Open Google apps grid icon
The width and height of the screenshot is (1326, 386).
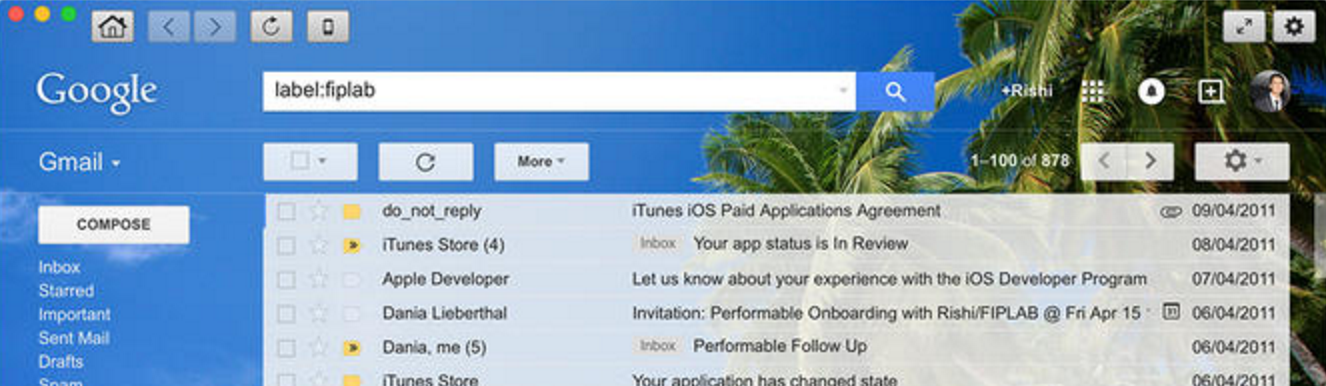click(1093, 91)
